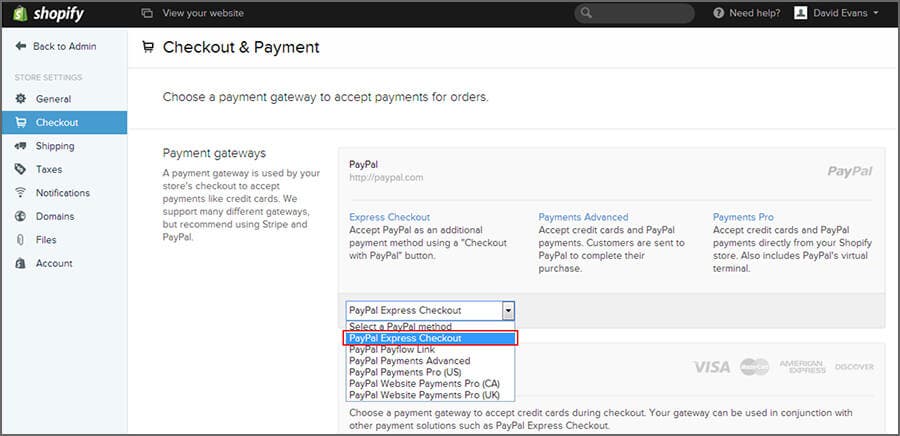The image size is (900, 436).
Task: Click the Notifications wifi icon
Action: (21, 193)
